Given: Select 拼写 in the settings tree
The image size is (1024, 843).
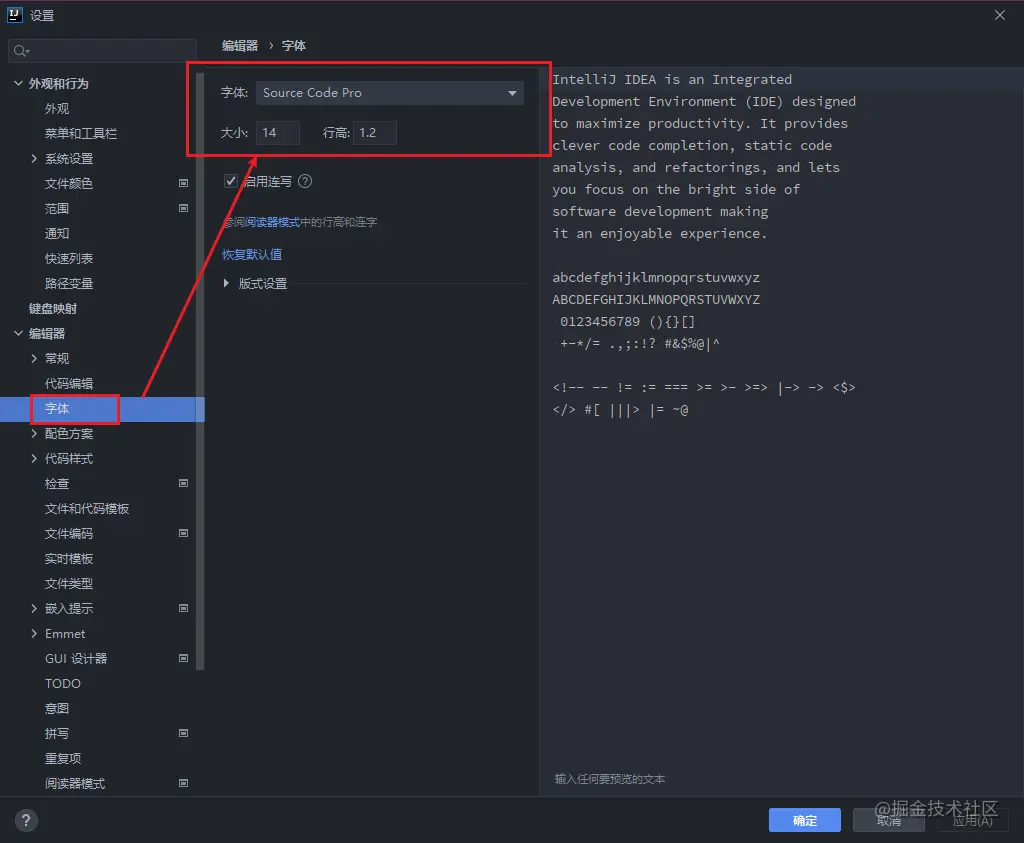Looking at the screenshot, I should pos(57,733).
